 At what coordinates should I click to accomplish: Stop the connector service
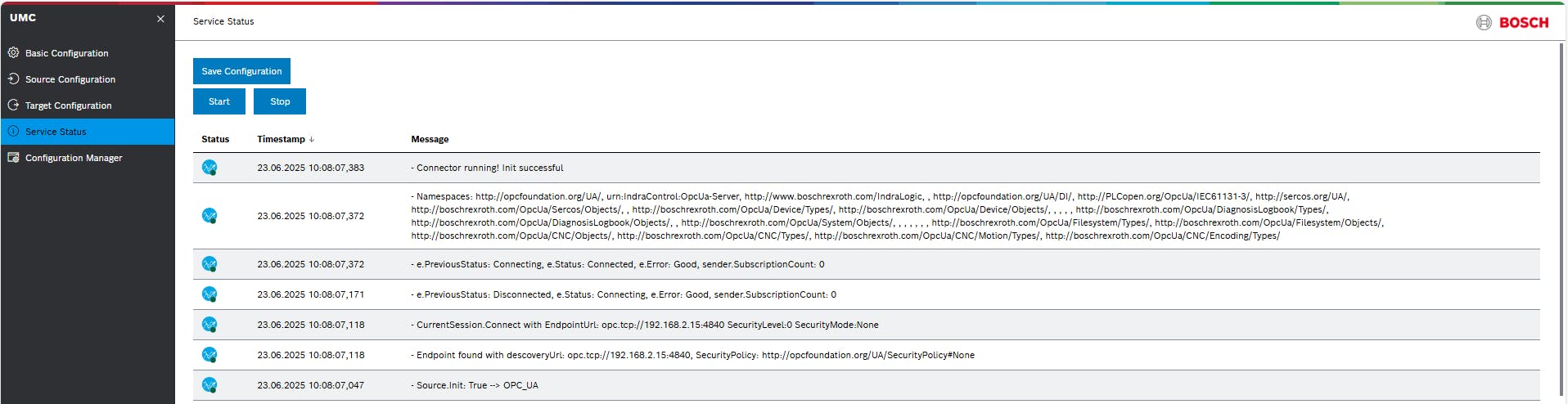[280, 101]
